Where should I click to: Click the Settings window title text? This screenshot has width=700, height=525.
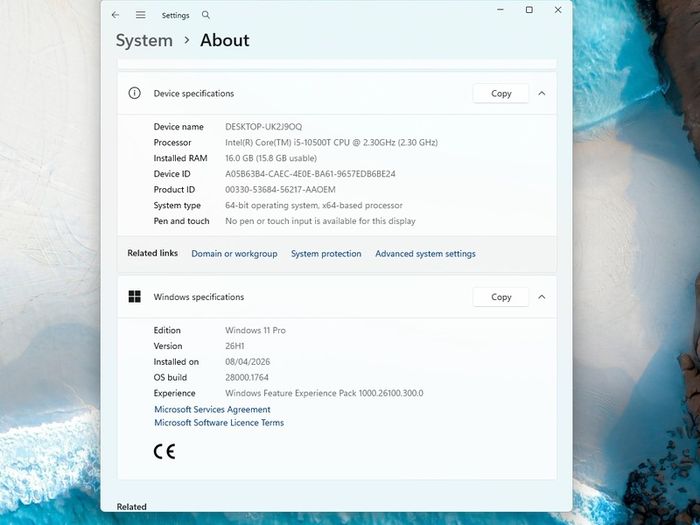tap(175, 15)
